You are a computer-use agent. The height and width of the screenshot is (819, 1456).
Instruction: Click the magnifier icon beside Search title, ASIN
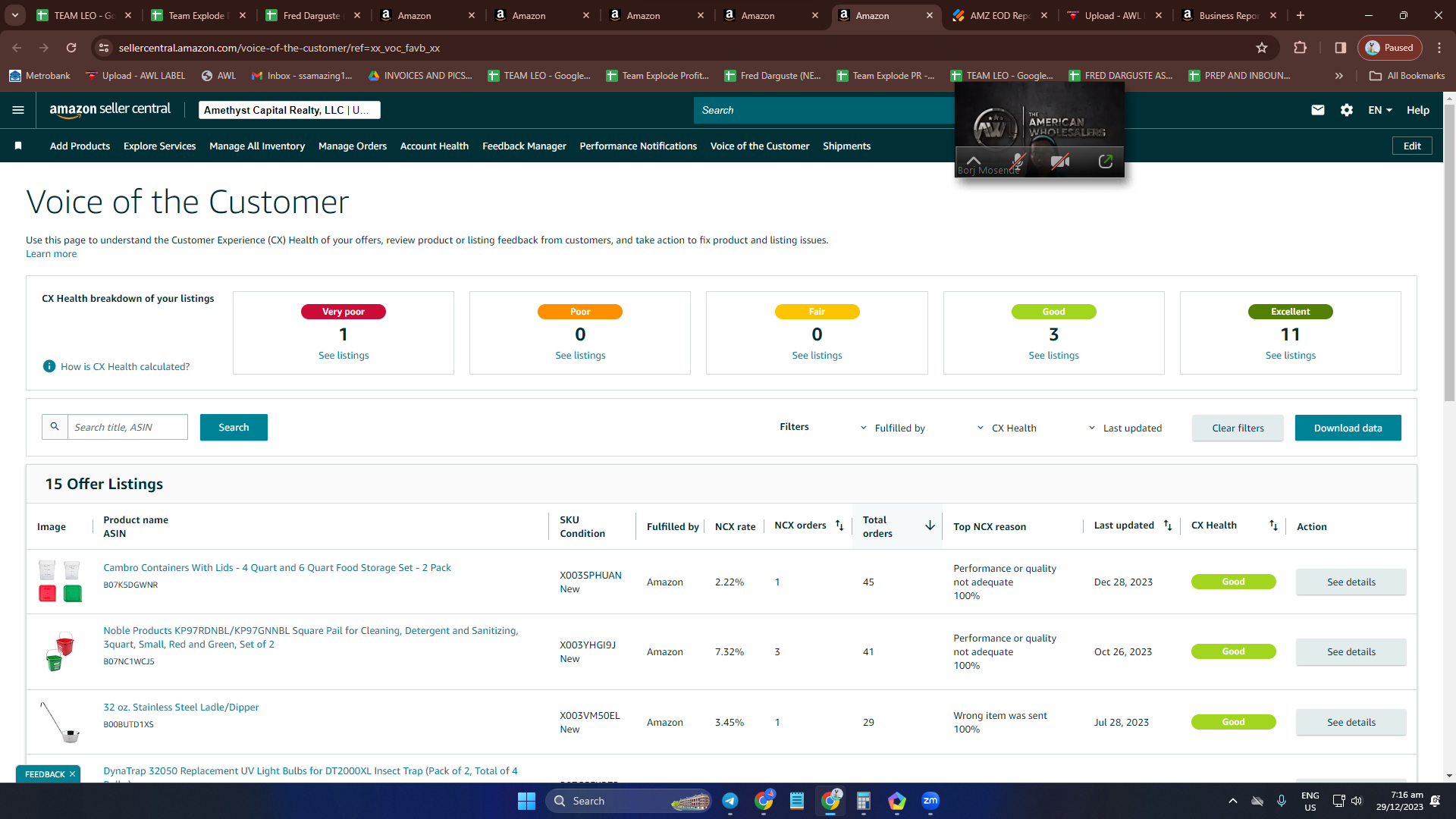pyautogui.click(x=55, y=427)
